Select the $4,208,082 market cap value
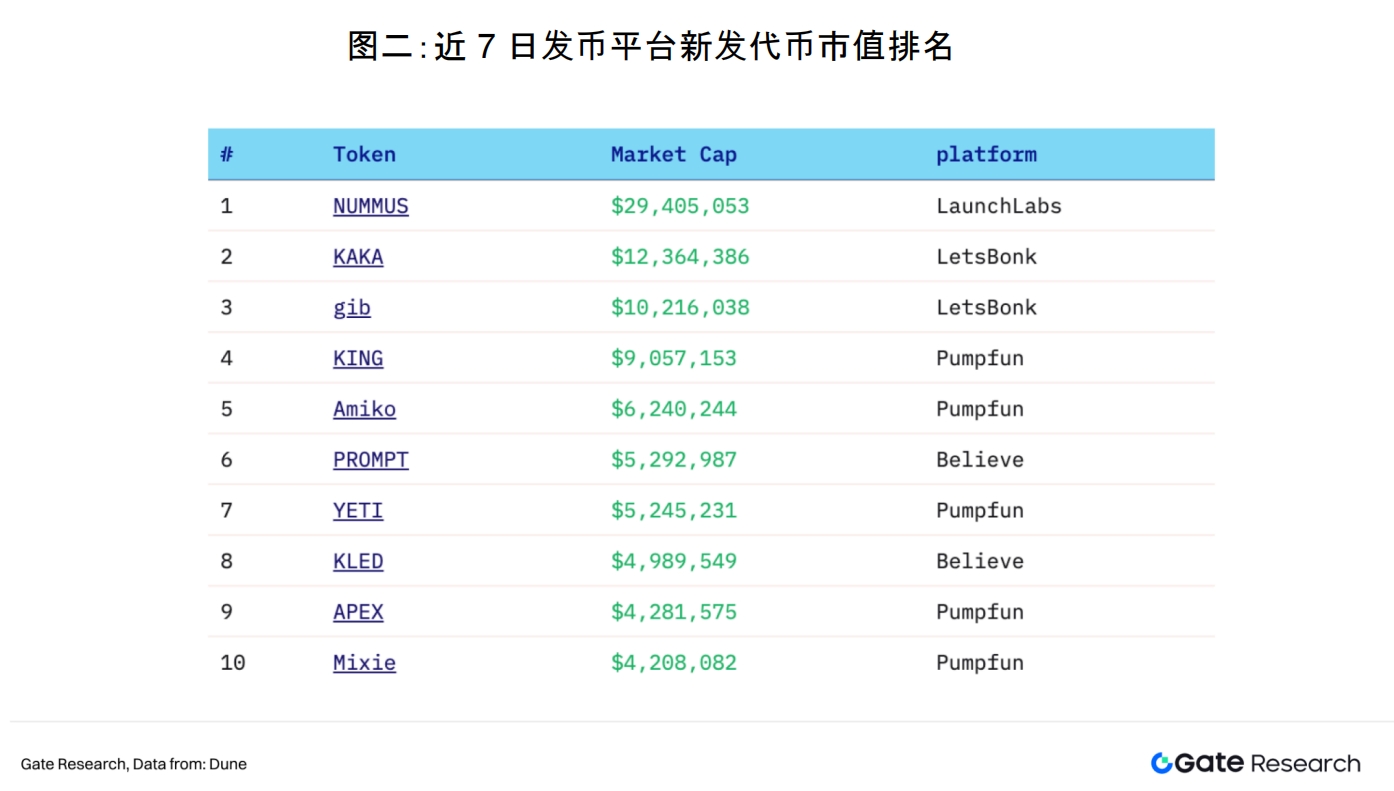1394x791 pixels. pyautogui.click(x=673, y=663)
